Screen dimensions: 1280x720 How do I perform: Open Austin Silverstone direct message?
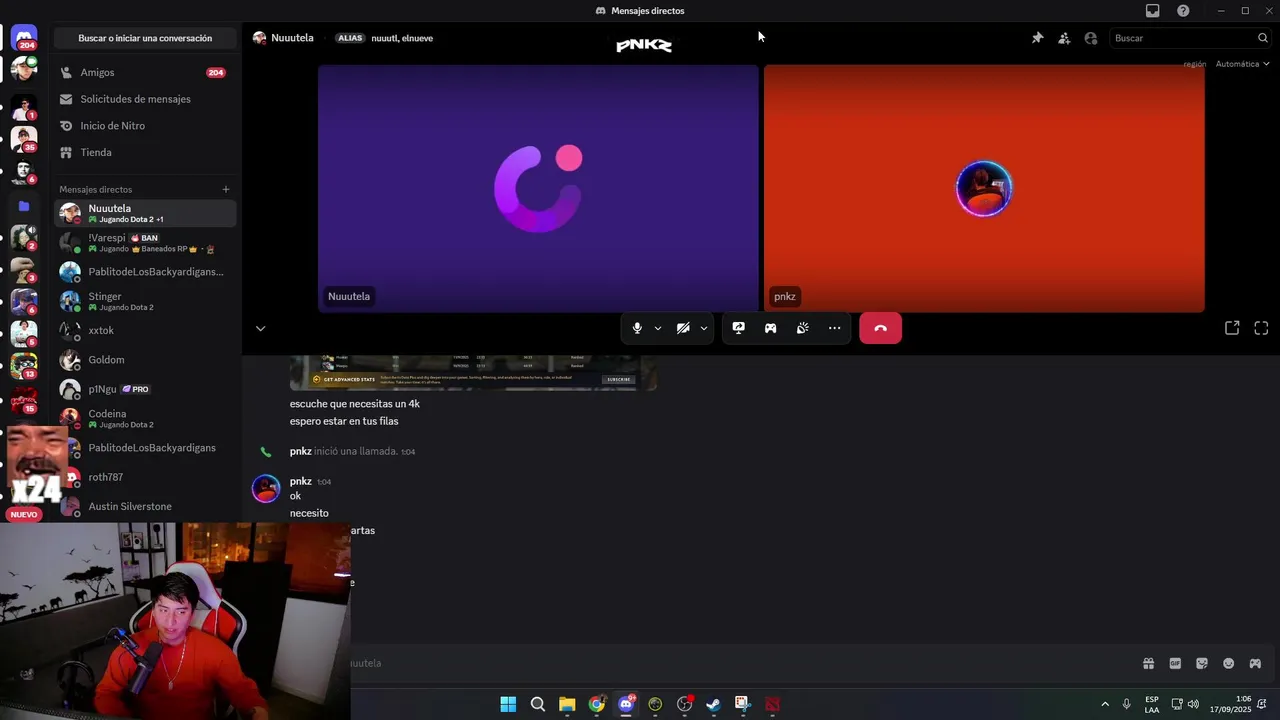click(145, 506)
